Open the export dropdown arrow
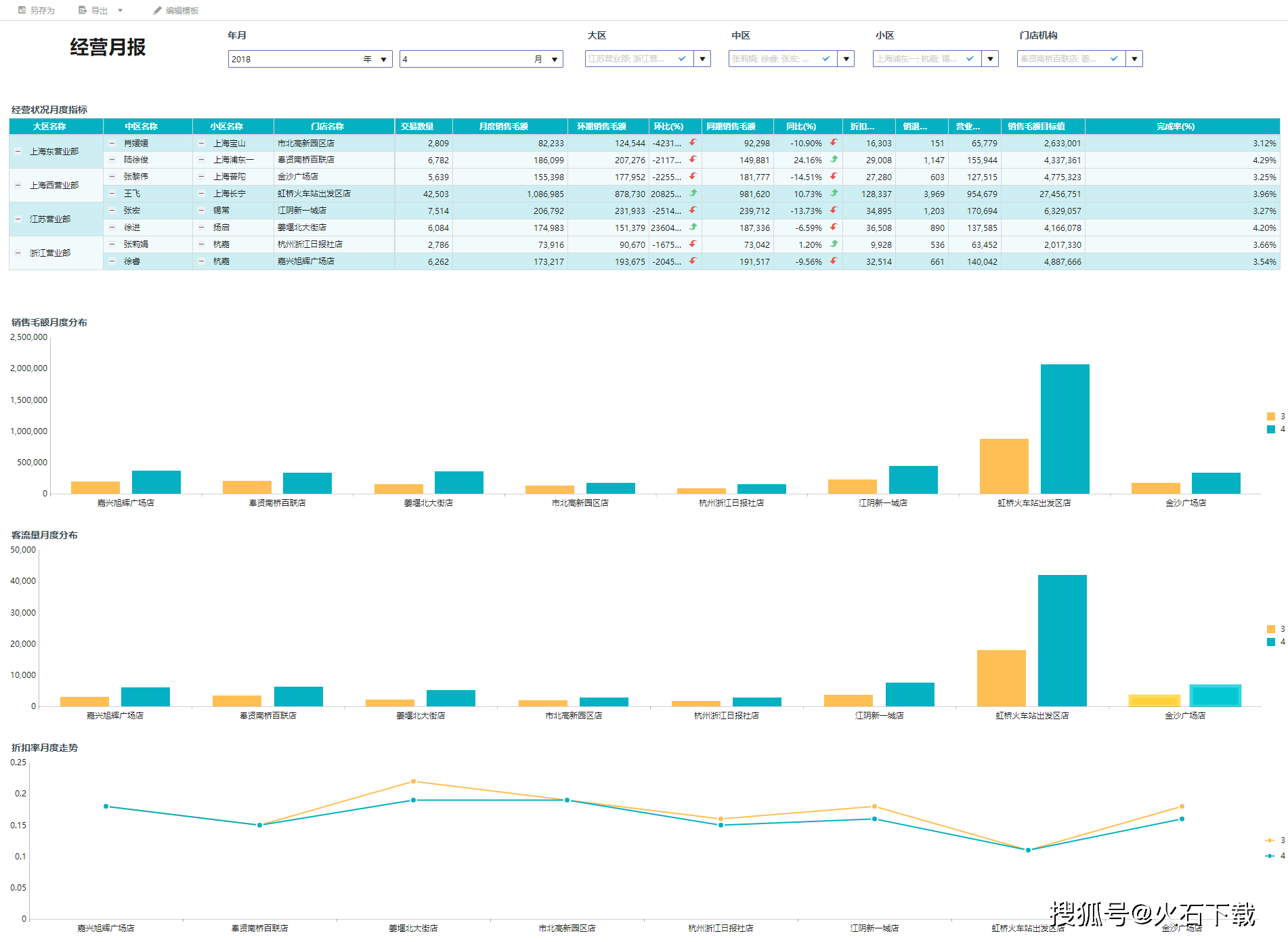Viewport: 1288px width, 942px height. pyautogui.click(x=120, y=10)
